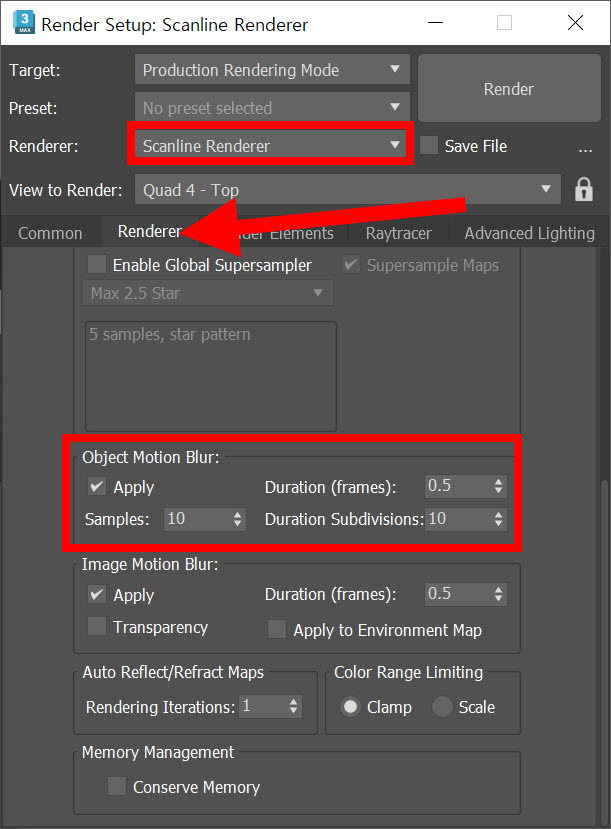This screenshot has width=611, height=829.
Task: Toggle the Supersample Maps checkbox
Action: tap(351, 264)
